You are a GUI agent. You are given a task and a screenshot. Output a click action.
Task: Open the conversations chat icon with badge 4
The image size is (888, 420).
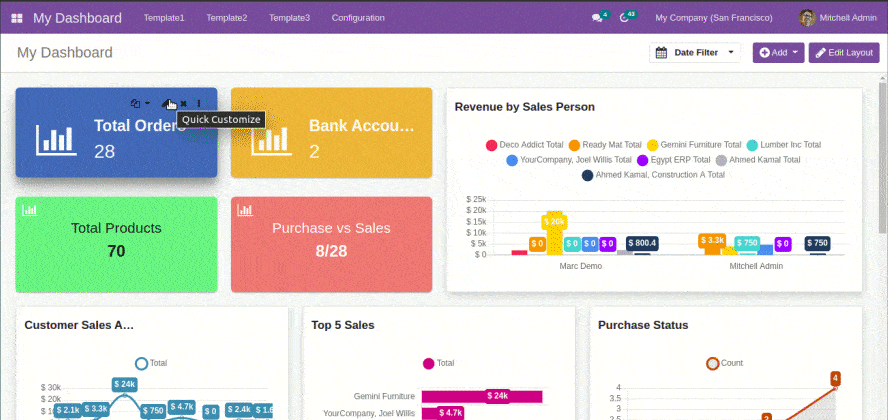598,18
